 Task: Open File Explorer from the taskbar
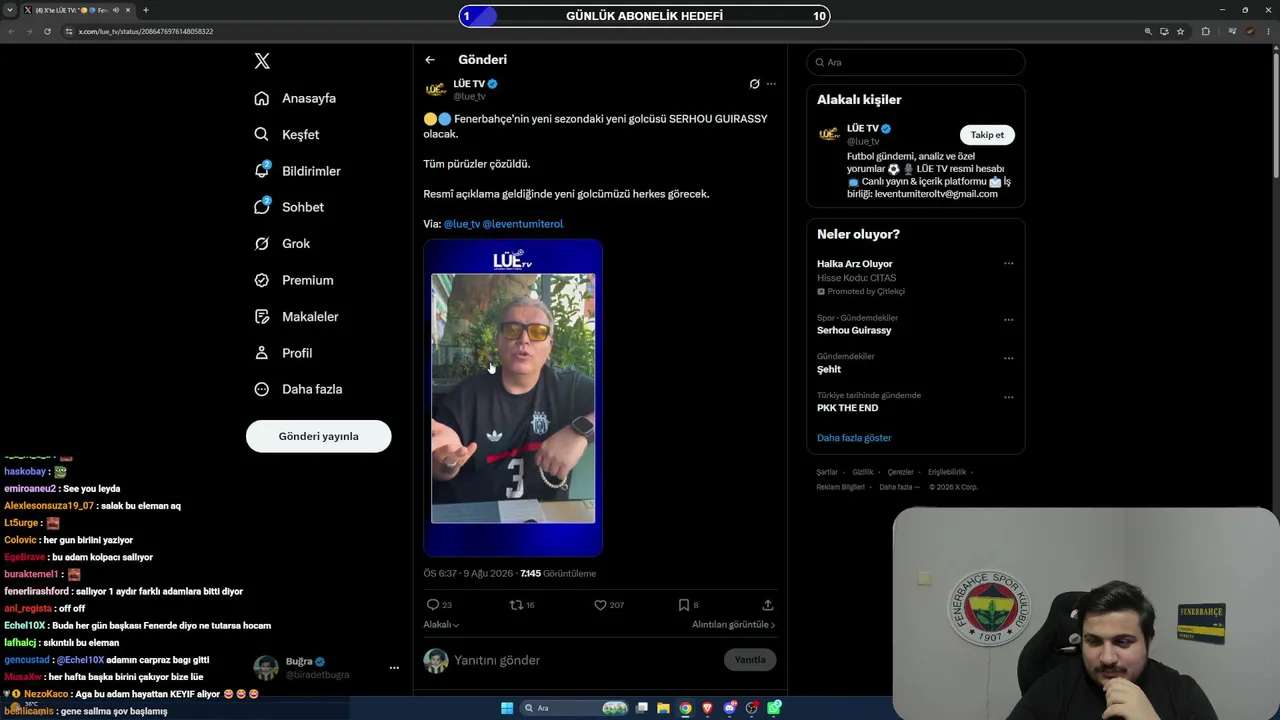click(663, 708)
